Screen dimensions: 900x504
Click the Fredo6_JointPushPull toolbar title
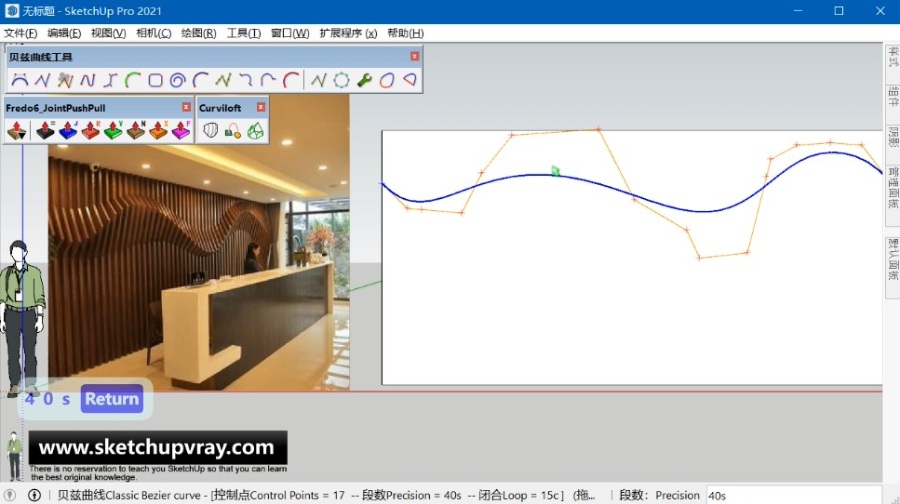coord(56,108)
